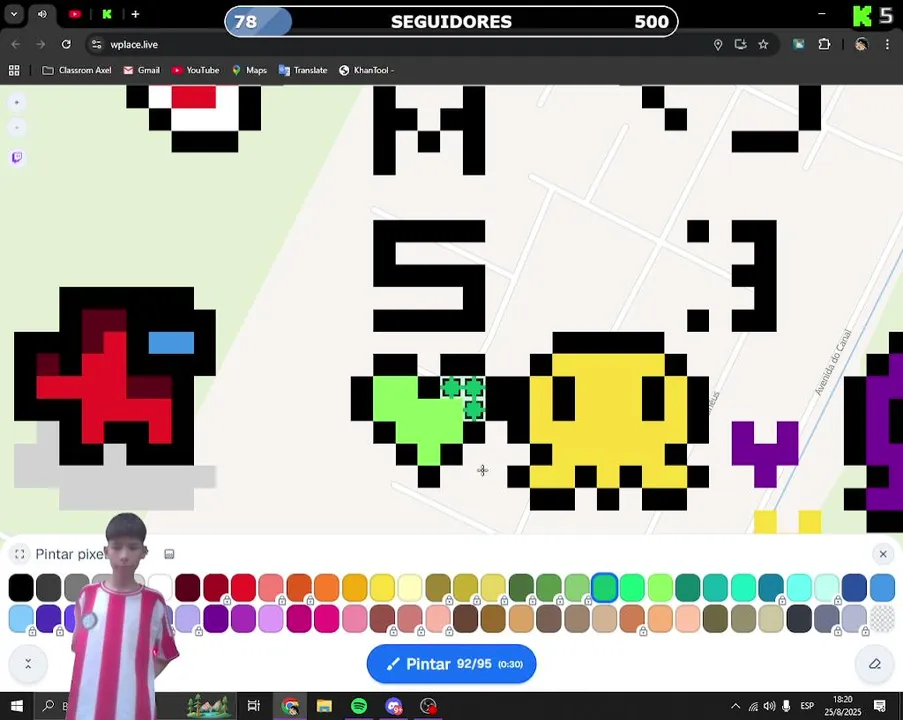View site information icon in address bar
The image size is (903, 720).
(x=97, y=44)
